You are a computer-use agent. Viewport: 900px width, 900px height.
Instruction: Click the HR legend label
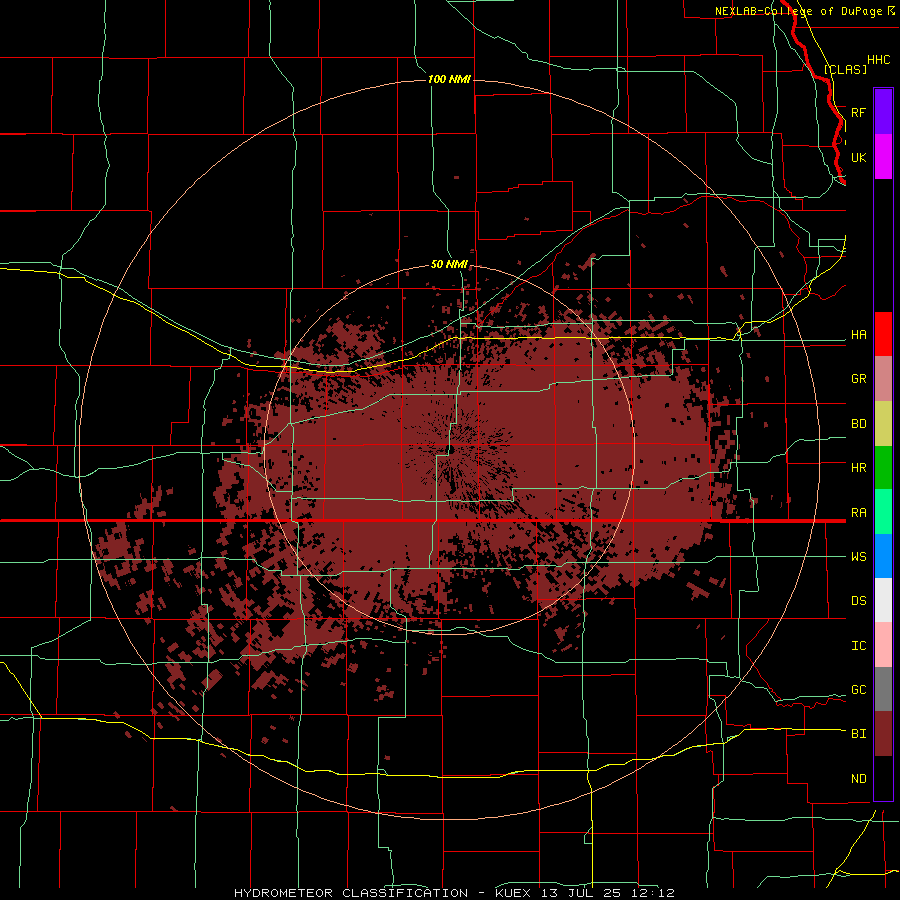[x=858, y=468]
